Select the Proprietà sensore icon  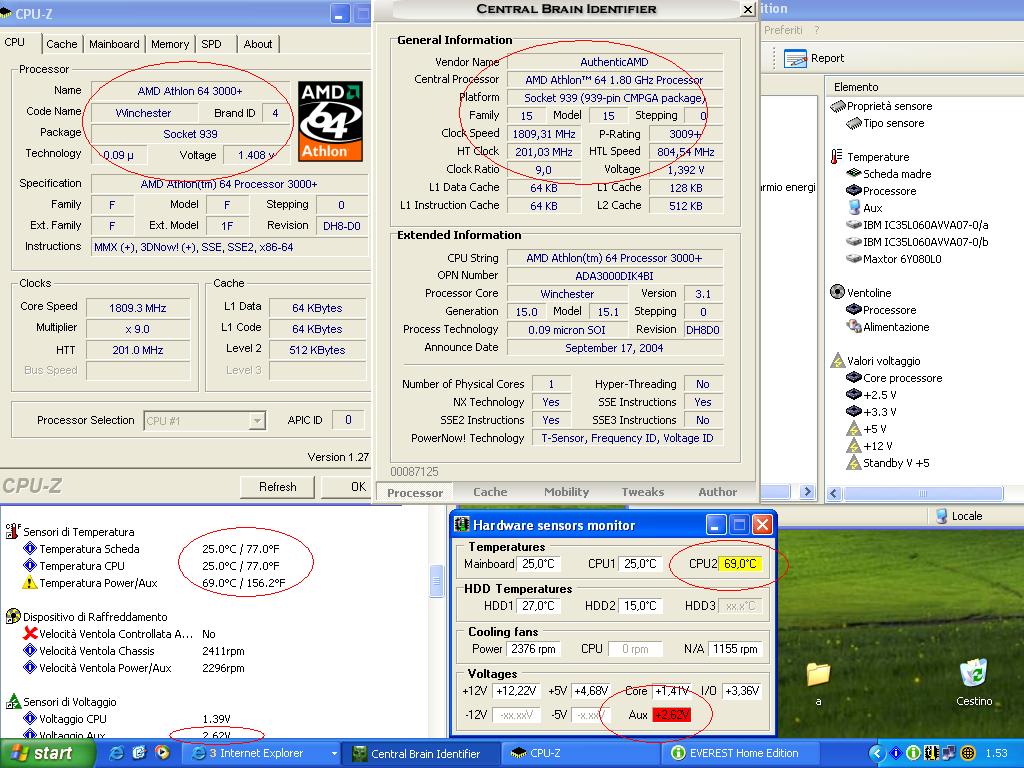(838, 106)
